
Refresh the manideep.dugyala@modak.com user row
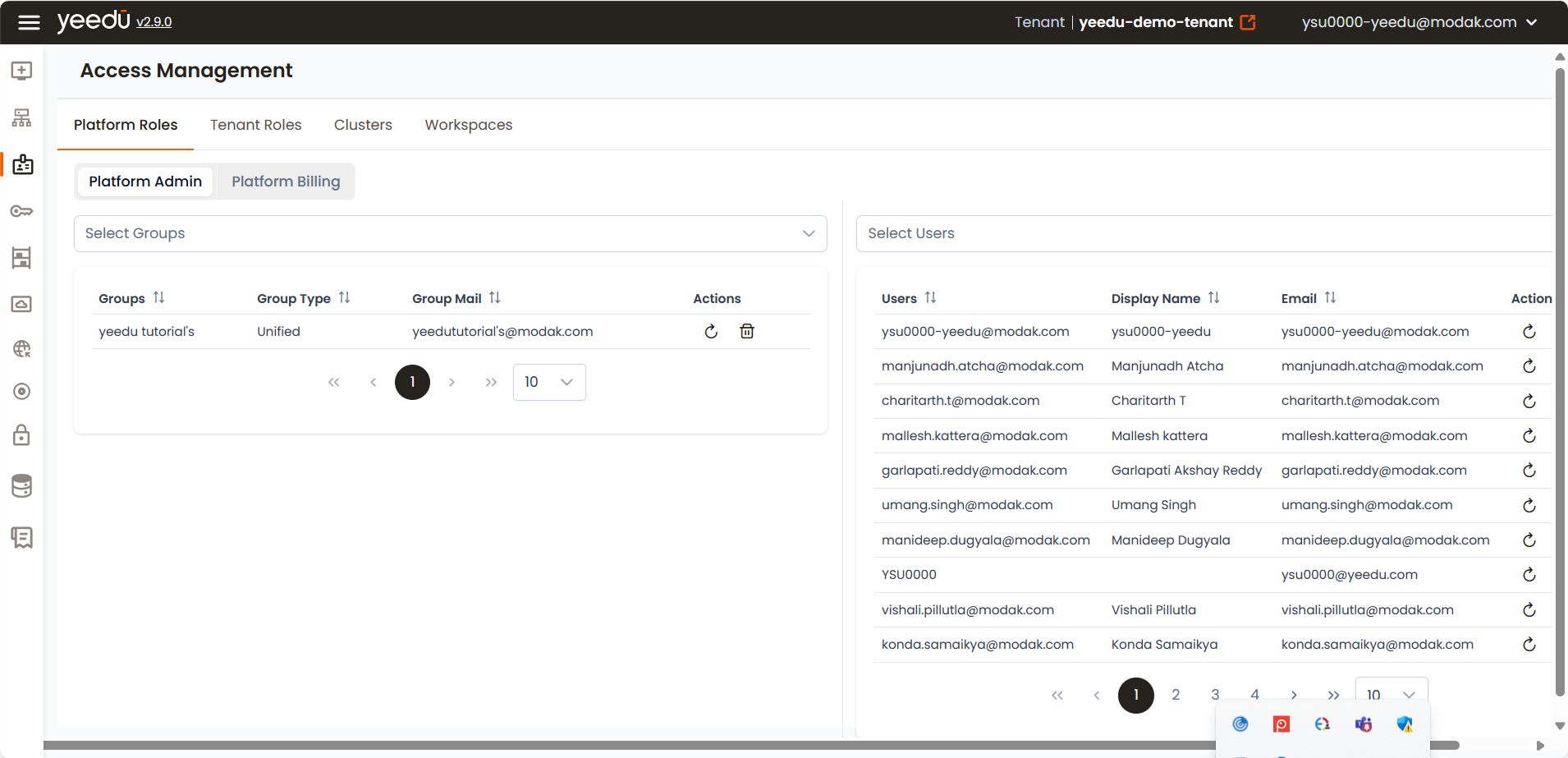1529,540
